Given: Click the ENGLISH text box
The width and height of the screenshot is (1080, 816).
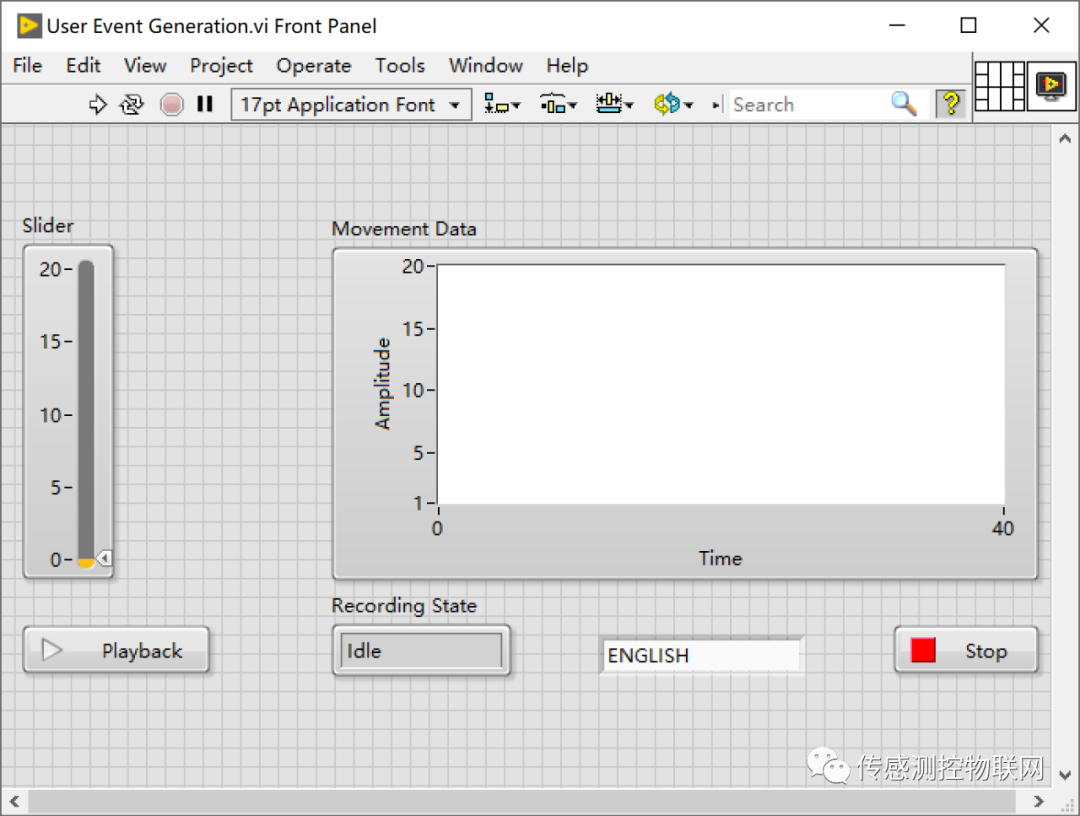Looking at the screenshot, I should 701,655.
